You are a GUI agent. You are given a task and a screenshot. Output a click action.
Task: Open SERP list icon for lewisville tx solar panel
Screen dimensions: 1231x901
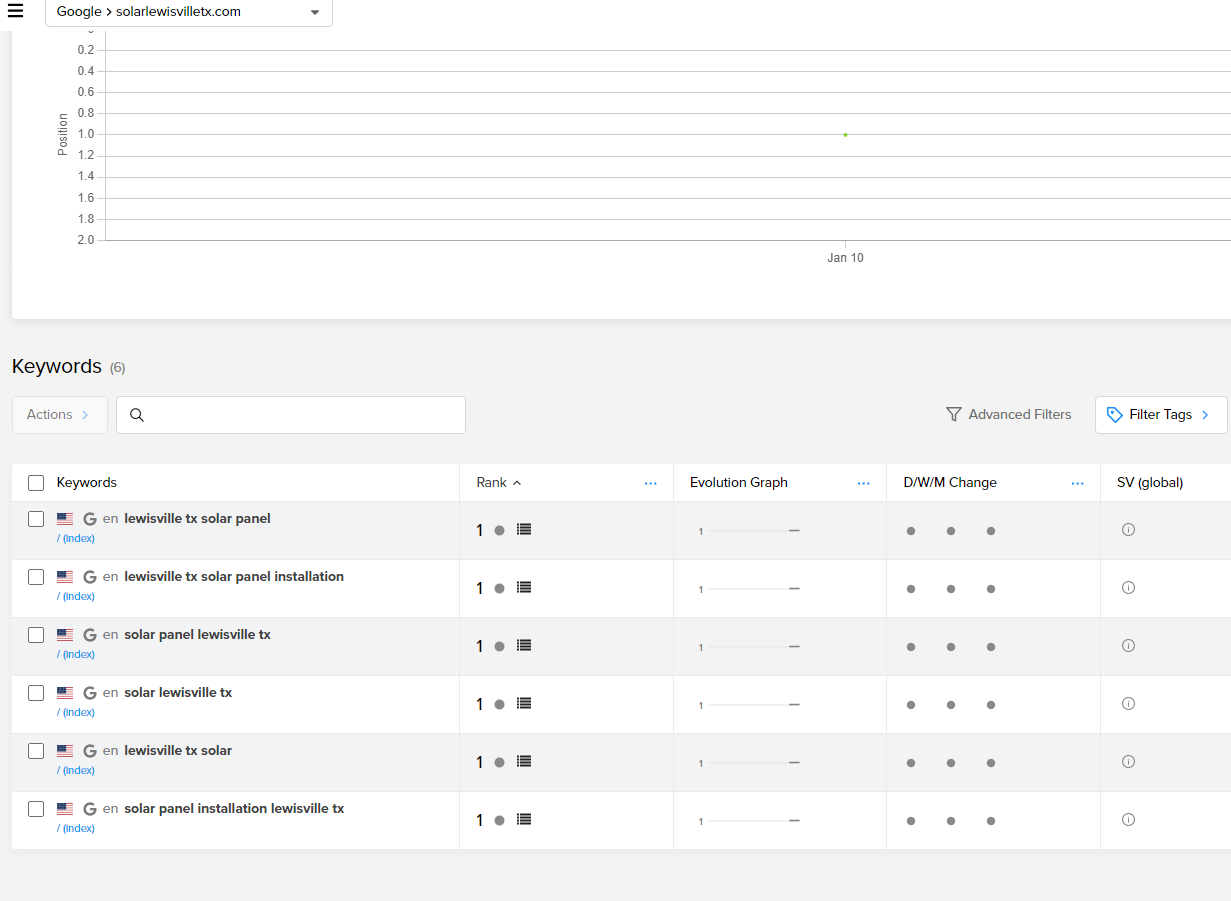click(x=524, y=530)
